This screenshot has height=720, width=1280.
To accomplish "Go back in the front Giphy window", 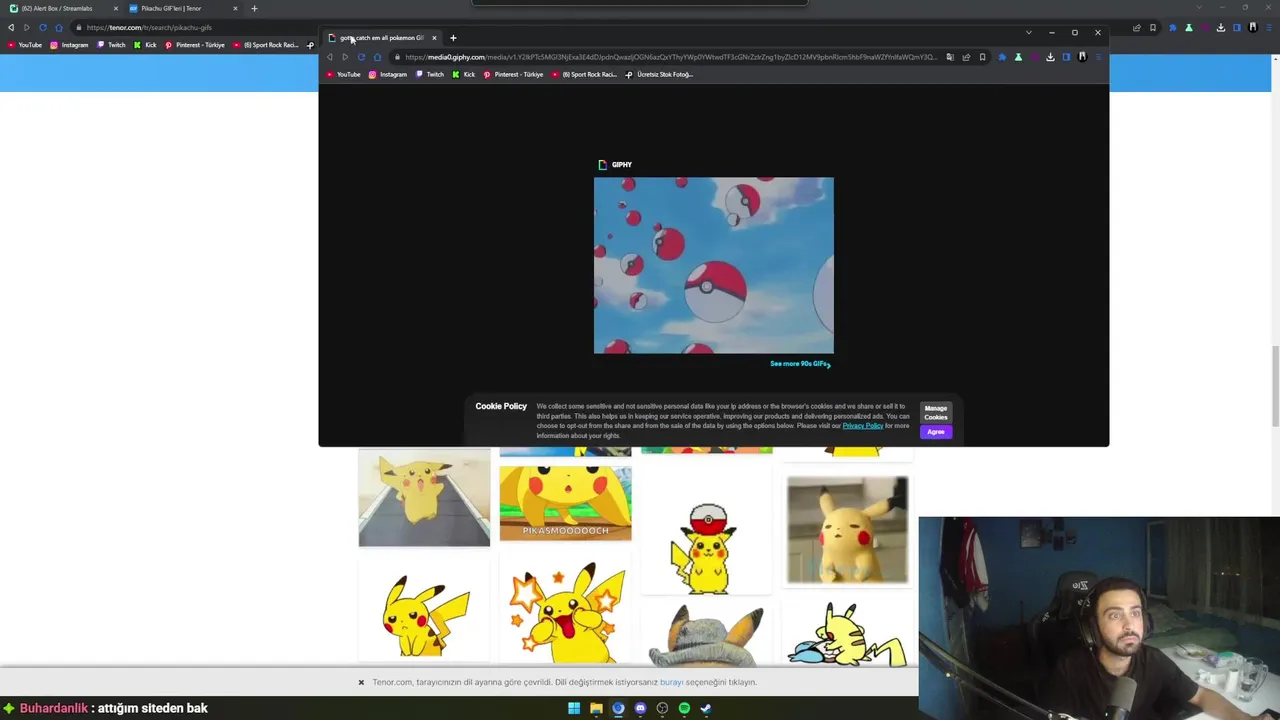I will tap(330, 57).
